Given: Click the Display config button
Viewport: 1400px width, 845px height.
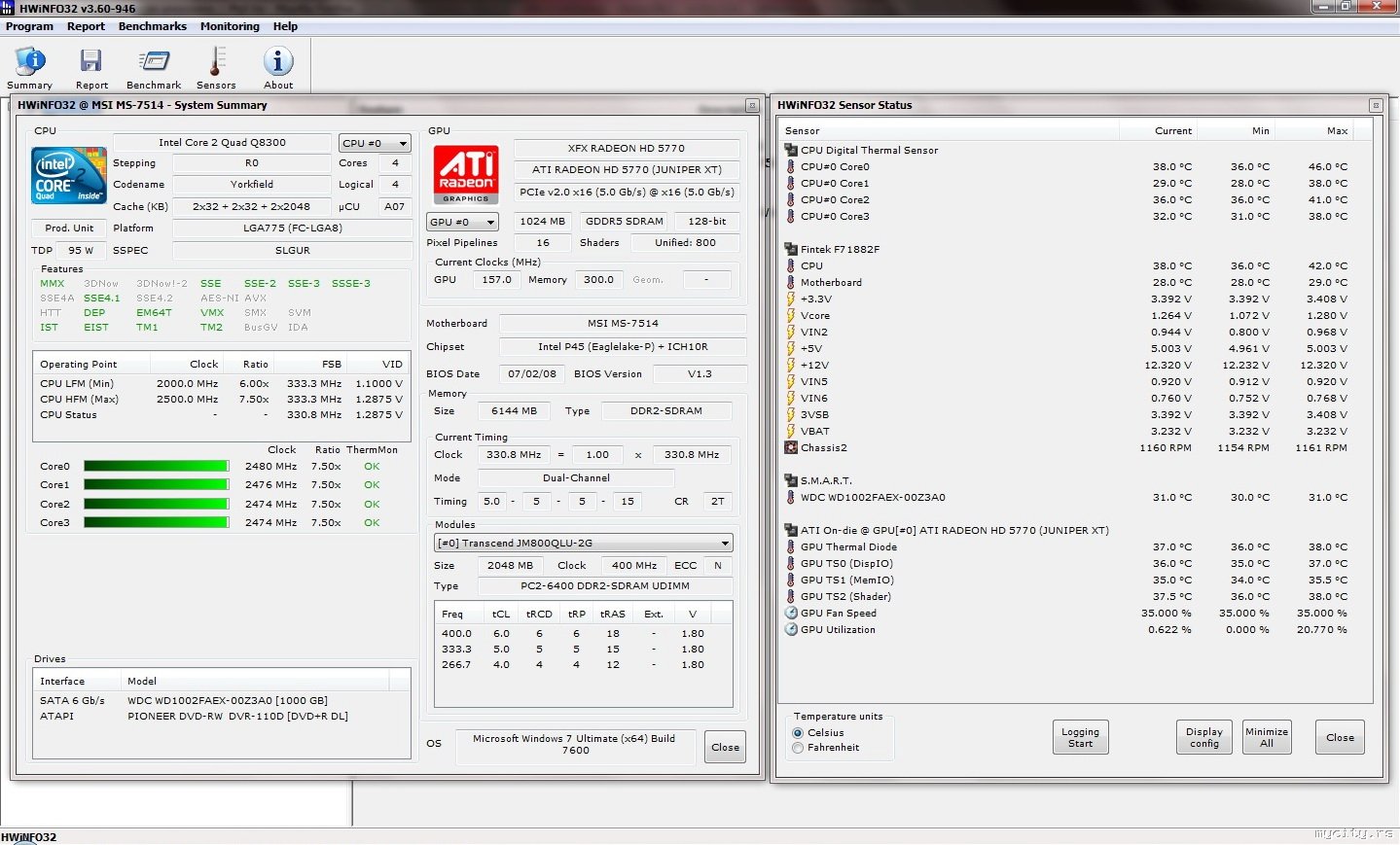Looking at the screenshot, I should click(1203, 737).
